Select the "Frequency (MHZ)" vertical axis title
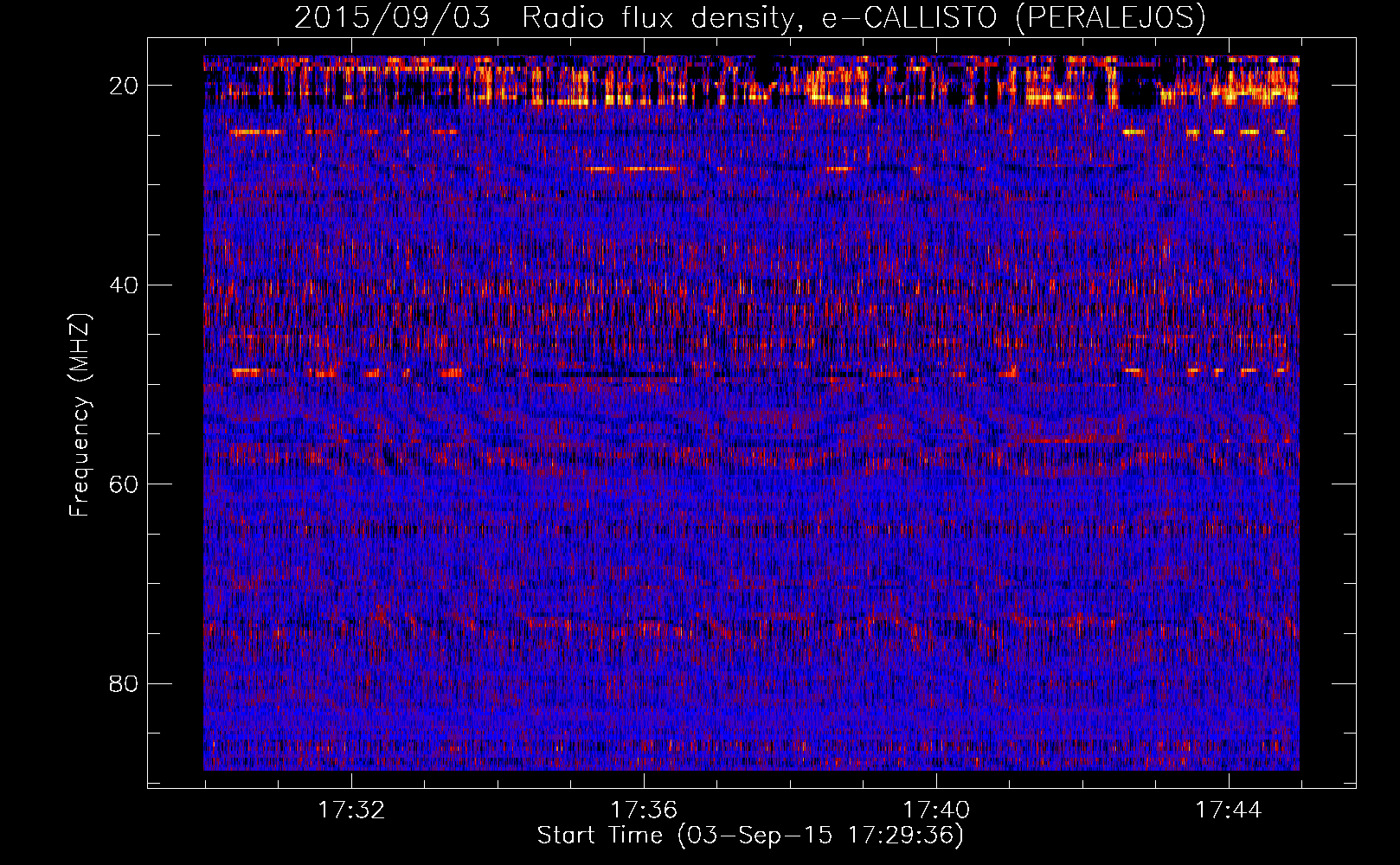 (80, 415)
